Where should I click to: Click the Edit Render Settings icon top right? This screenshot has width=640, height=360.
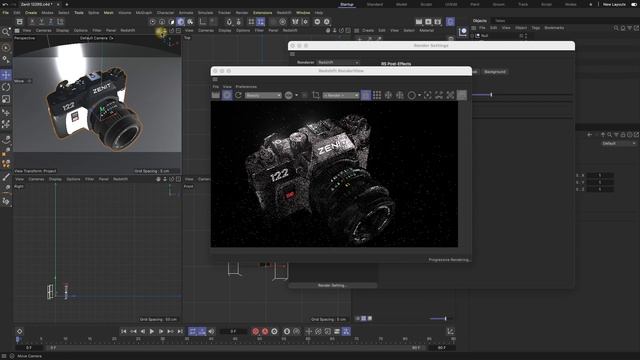pyautogui.click(x=438, y=22)
